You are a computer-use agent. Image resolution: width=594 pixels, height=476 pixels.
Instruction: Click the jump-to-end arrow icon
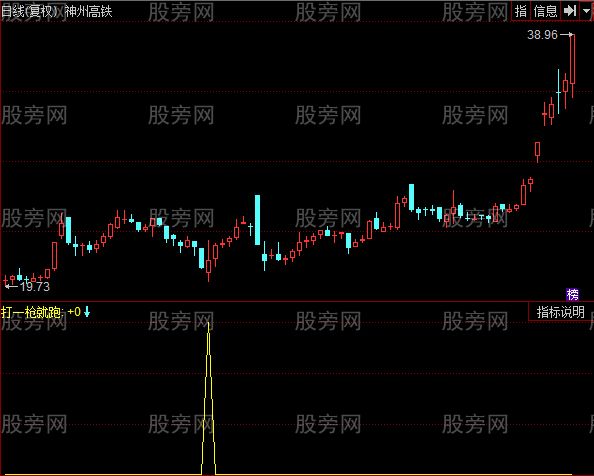pos(570,11)
